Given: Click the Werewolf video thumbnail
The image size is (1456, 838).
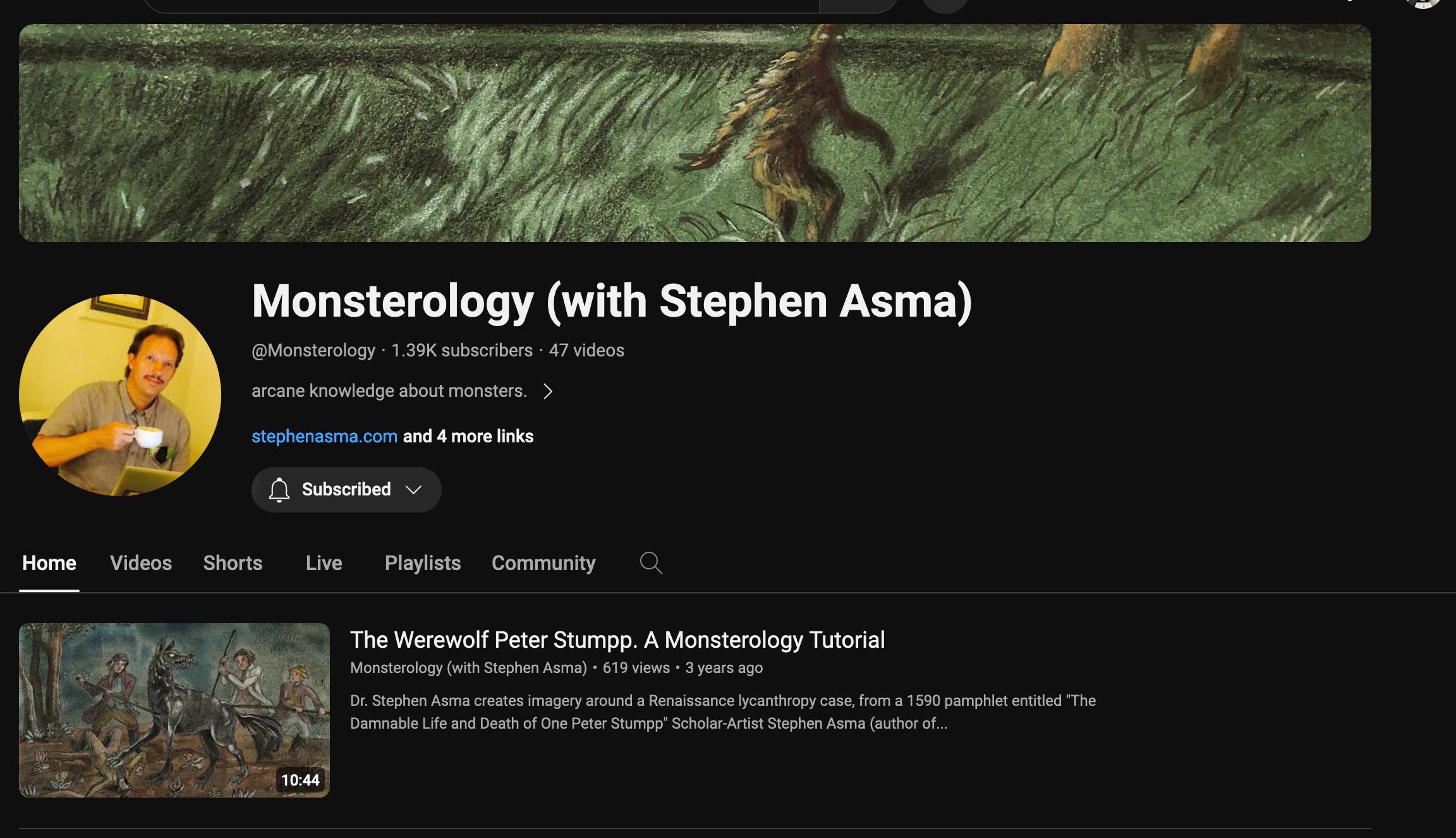Looking at the screenshot, I should [174, 710].
